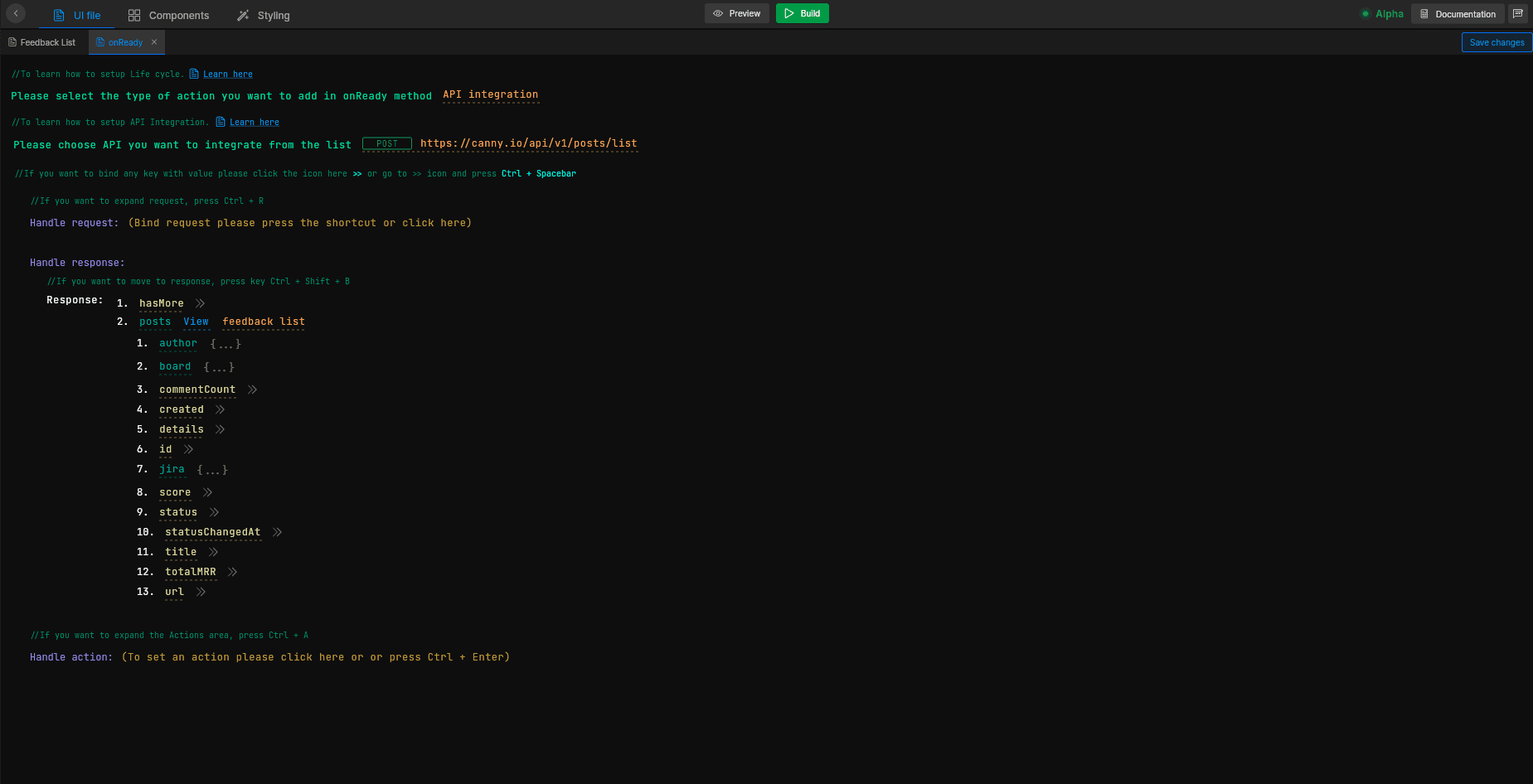This screenshot has width=1533, height=784.
Task: Click the Preview eye icon
Action: point(718,13)
